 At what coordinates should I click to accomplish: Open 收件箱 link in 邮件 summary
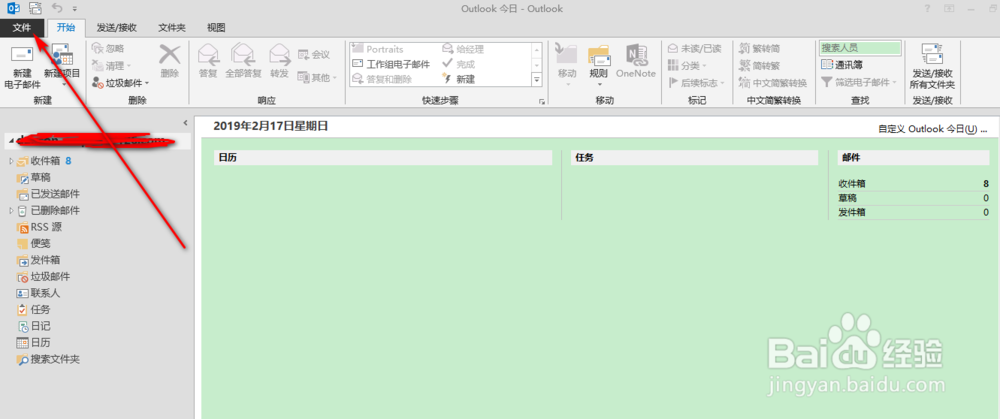click(852, 184)
